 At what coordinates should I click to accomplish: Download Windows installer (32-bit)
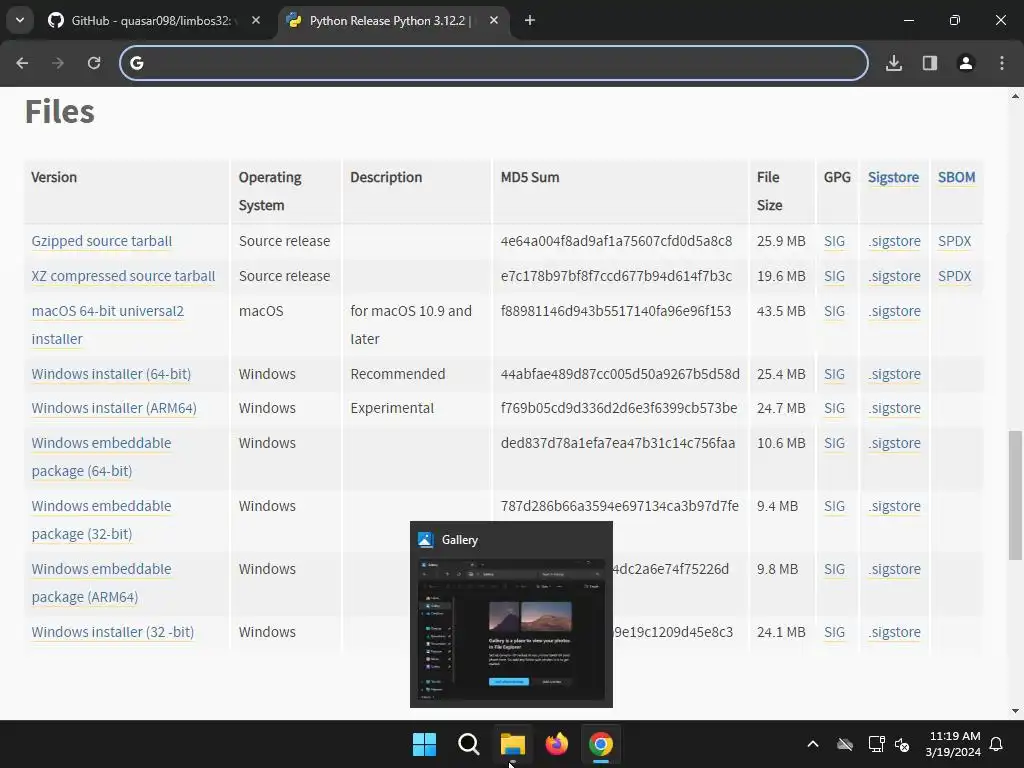112,632
